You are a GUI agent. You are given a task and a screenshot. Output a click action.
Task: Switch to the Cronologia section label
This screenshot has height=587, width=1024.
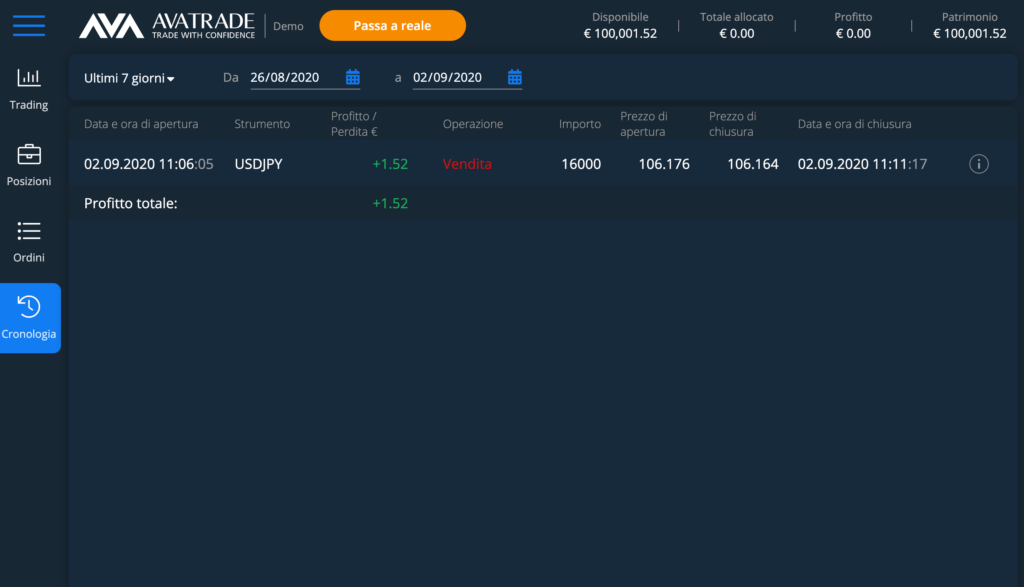[x=30, y=333]
